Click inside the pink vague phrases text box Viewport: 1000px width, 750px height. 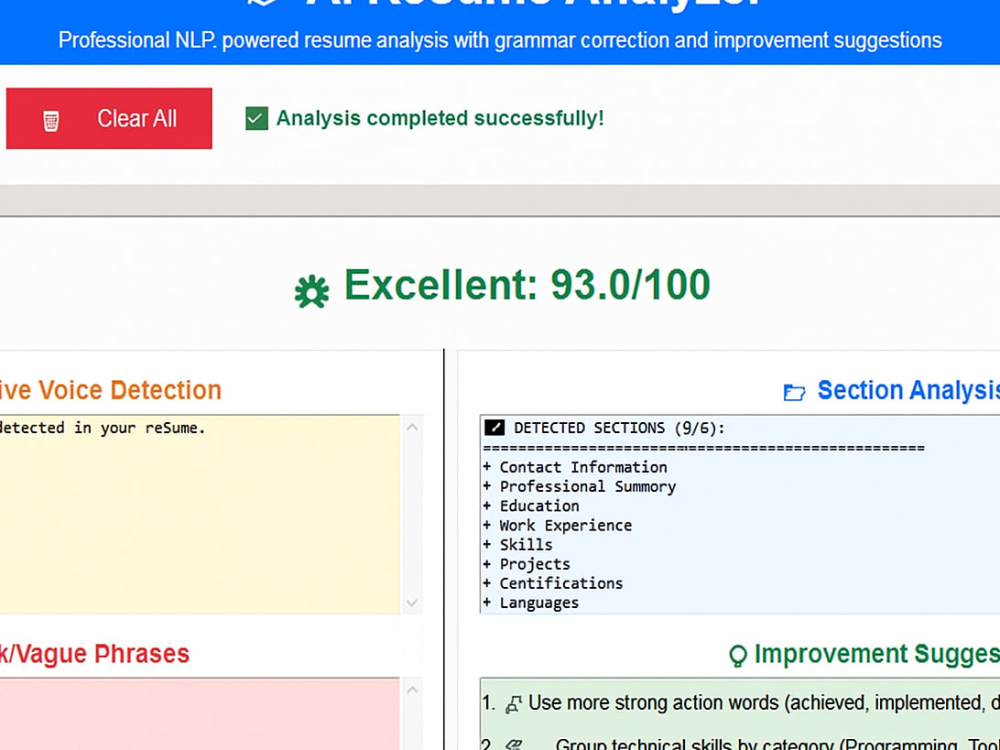tap(198, 714)
